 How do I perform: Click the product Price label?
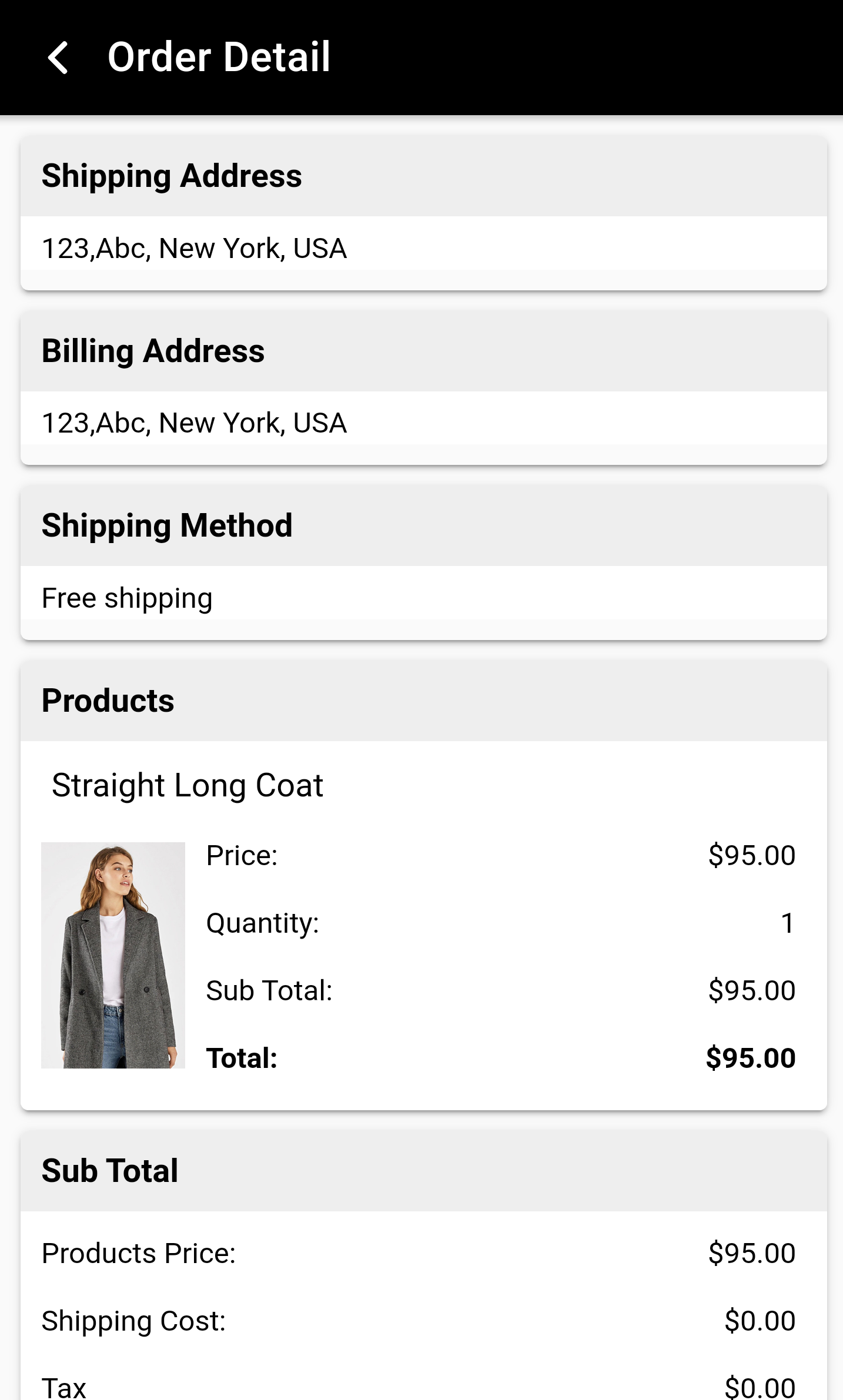(242, 855)
